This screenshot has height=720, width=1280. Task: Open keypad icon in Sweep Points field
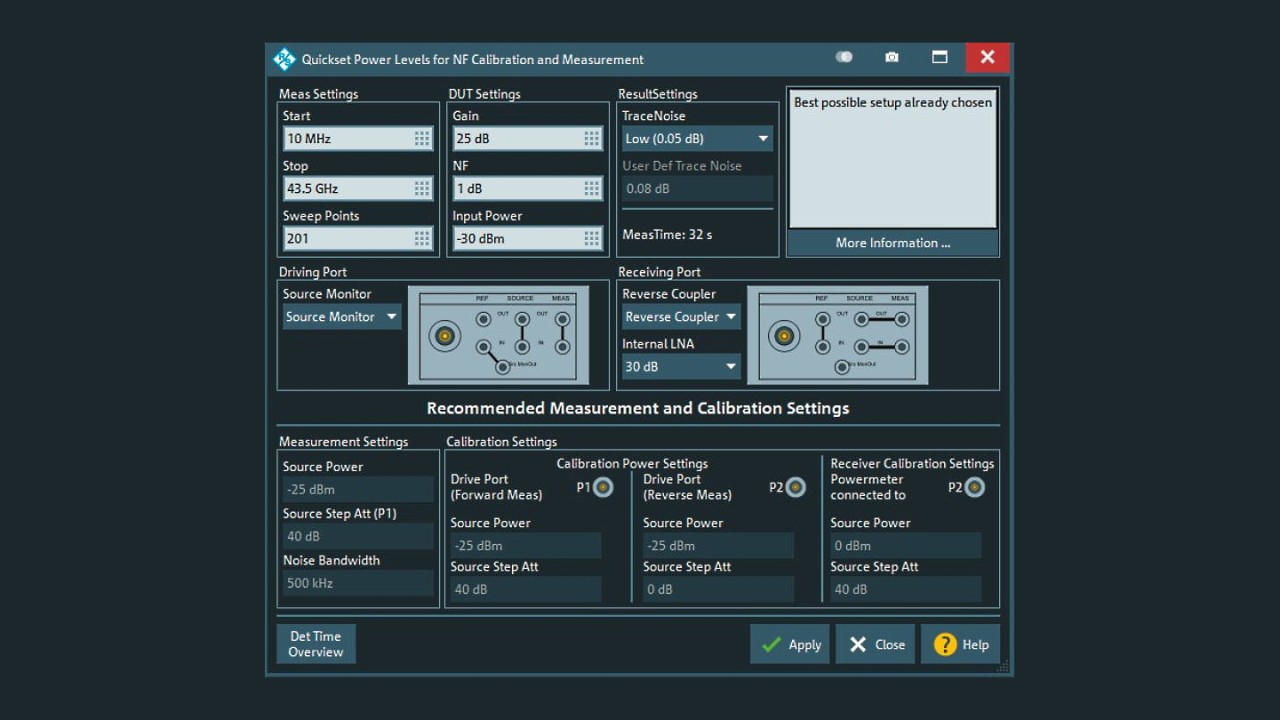tap(422, 238)
